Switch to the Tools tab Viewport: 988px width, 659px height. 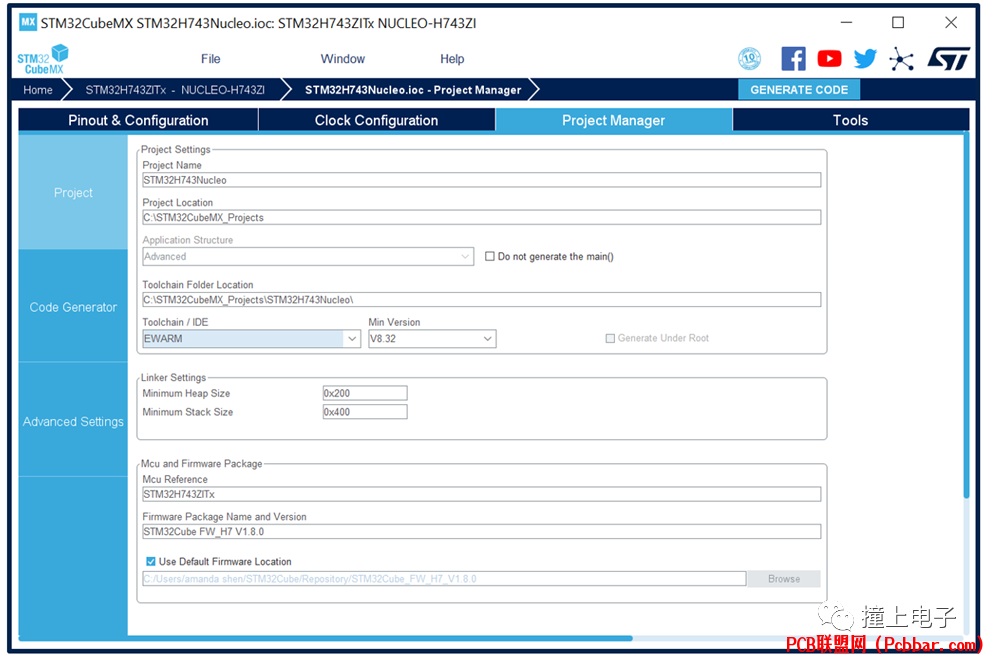click(x=851, y=120)
